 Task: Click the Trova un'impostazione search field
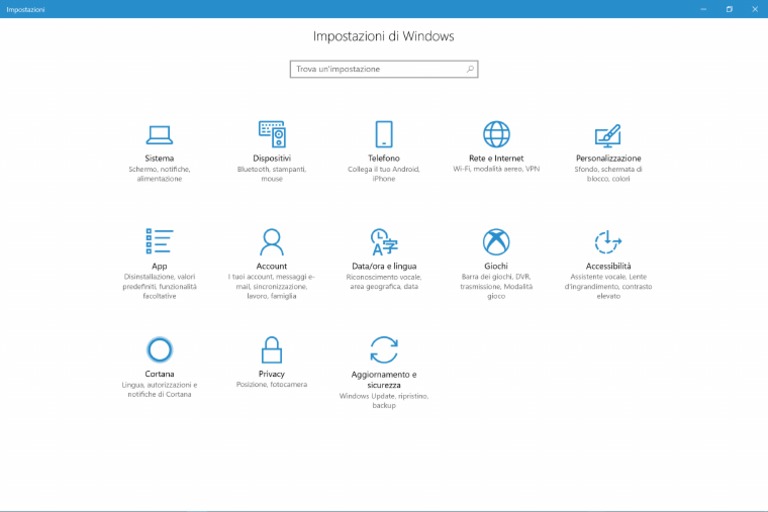coord(384,69)
